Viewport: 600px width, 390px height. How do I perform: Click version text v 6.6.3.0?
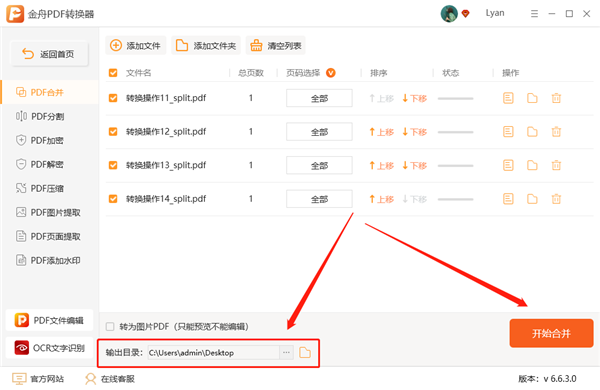[x=560, y=379]
